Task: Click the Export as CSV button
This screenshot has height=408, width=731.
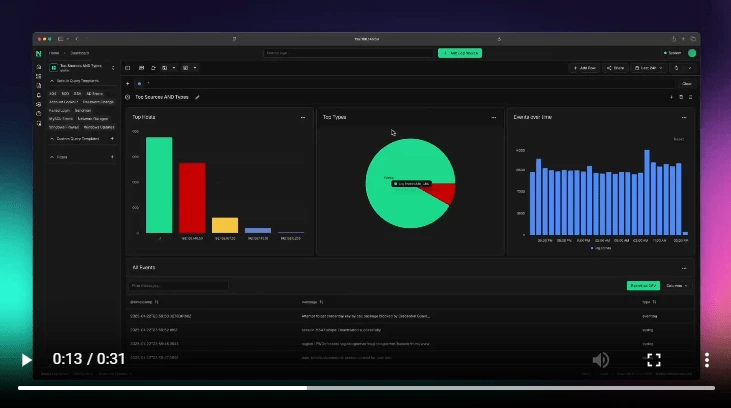Action: pos(643,285)
